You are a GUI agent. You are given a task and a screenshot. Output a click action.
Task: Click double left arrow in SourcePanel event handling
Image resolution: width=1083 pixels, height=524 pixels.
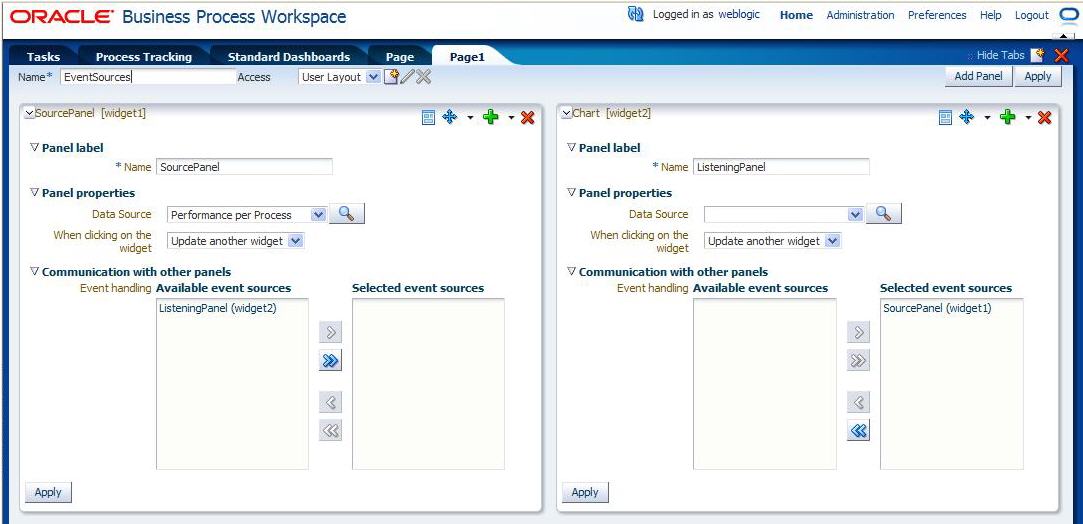[331, 431]
